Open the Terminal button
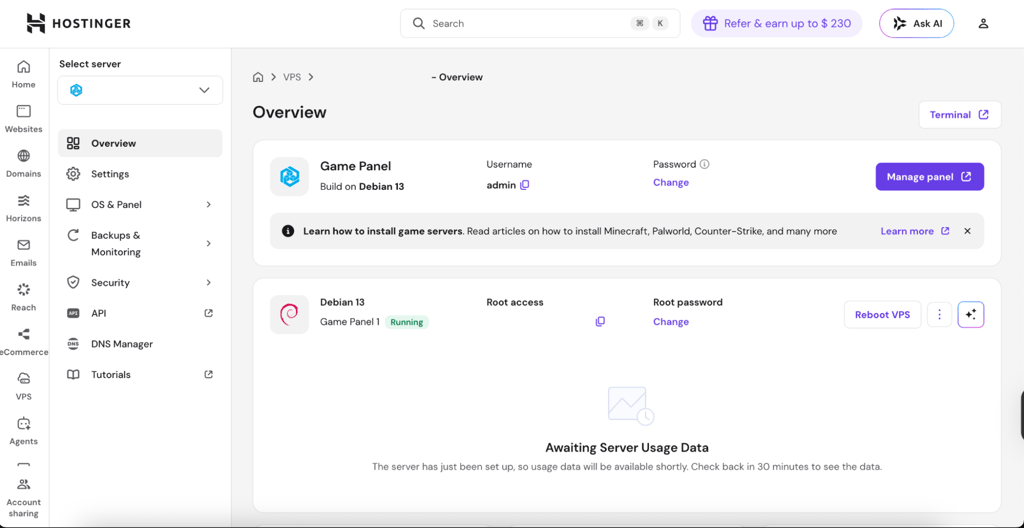This screenshot has height=528, width=1024. 959,114
